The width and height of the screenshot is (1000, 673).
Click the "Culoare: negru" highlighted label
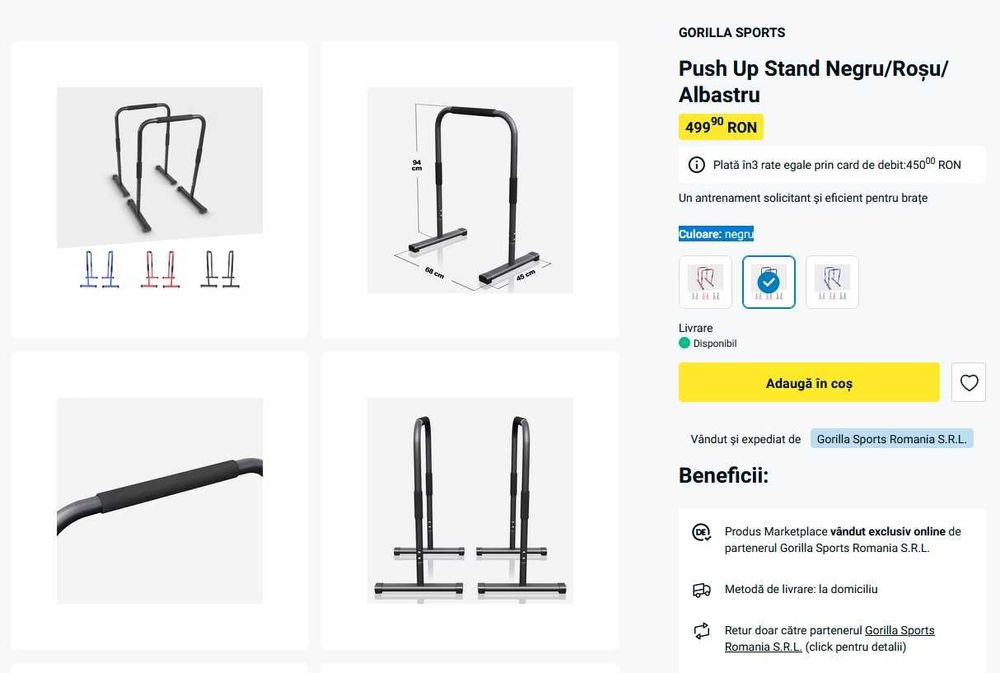716,234
